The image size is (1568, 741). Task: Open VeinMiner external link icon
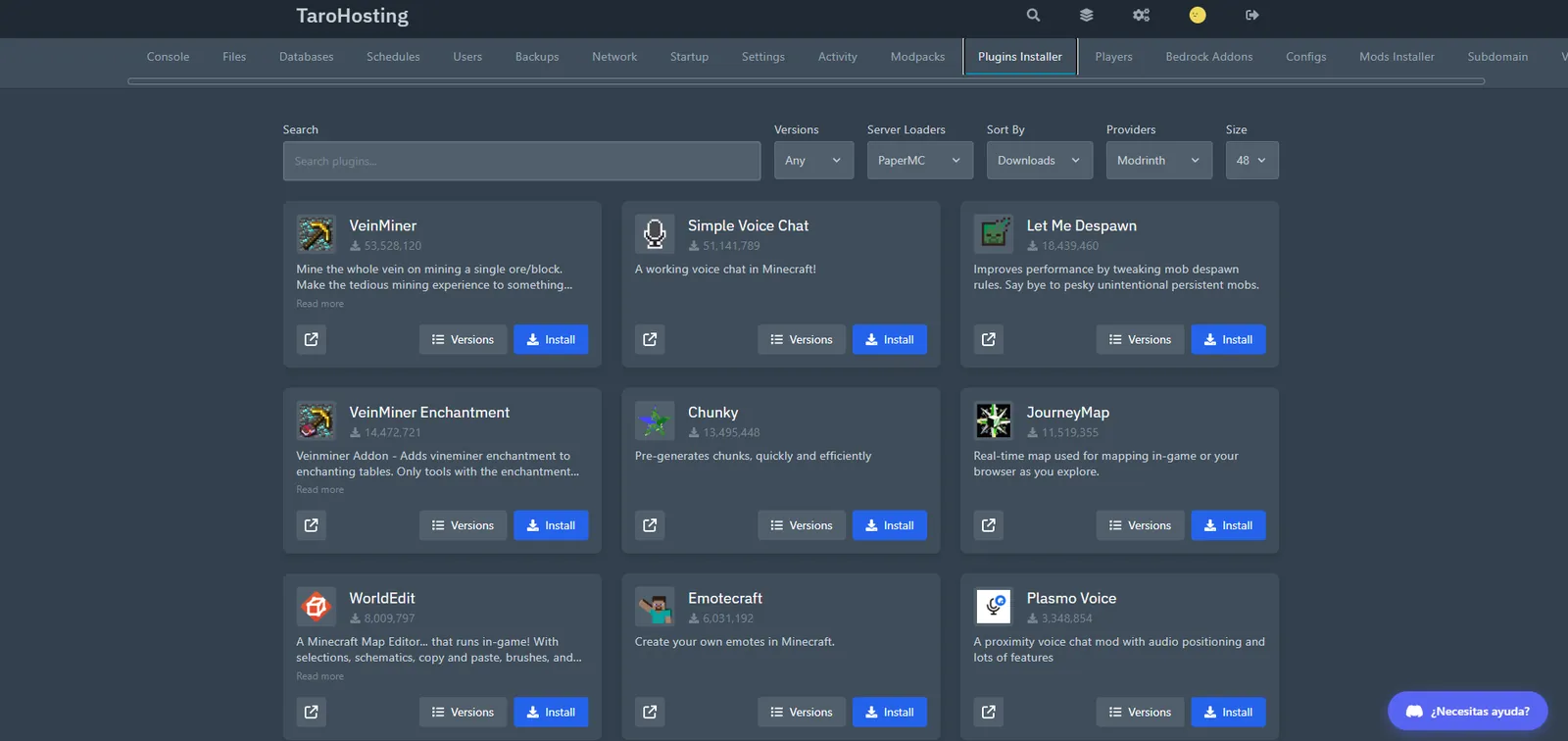tap(311, 339)
